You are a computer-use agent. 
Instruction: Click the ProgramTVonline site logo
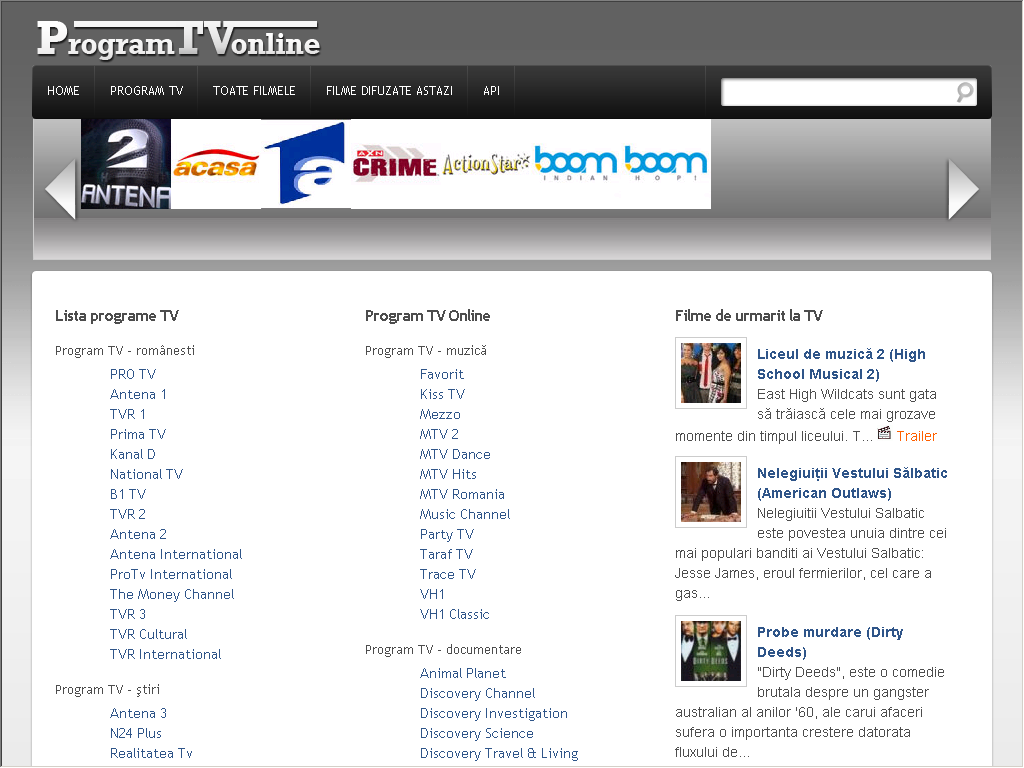pos(178,39)
